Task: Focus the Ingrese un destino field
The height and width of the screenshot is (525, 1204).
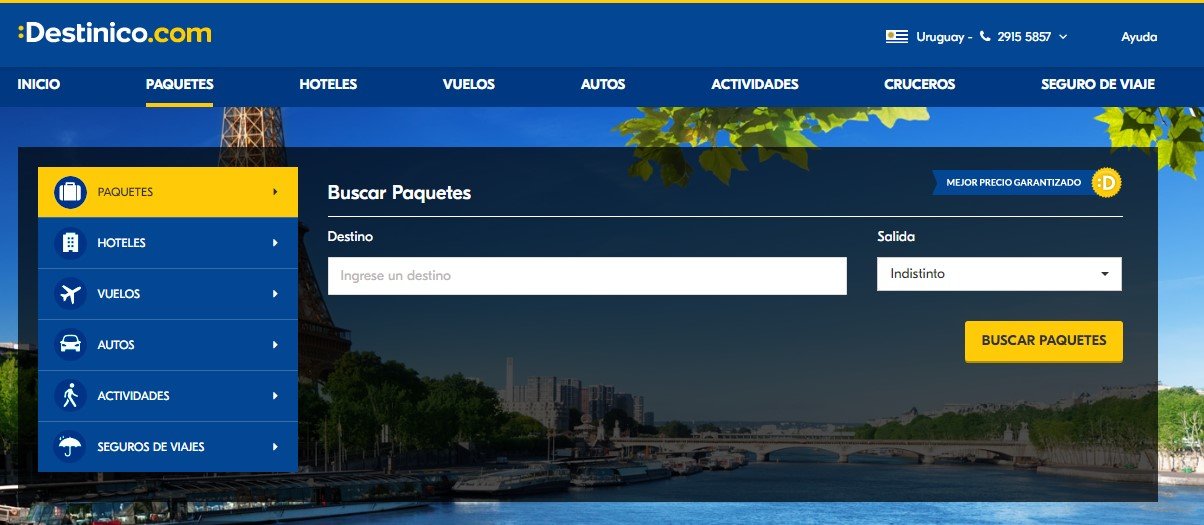Action: tap(587, 276)
